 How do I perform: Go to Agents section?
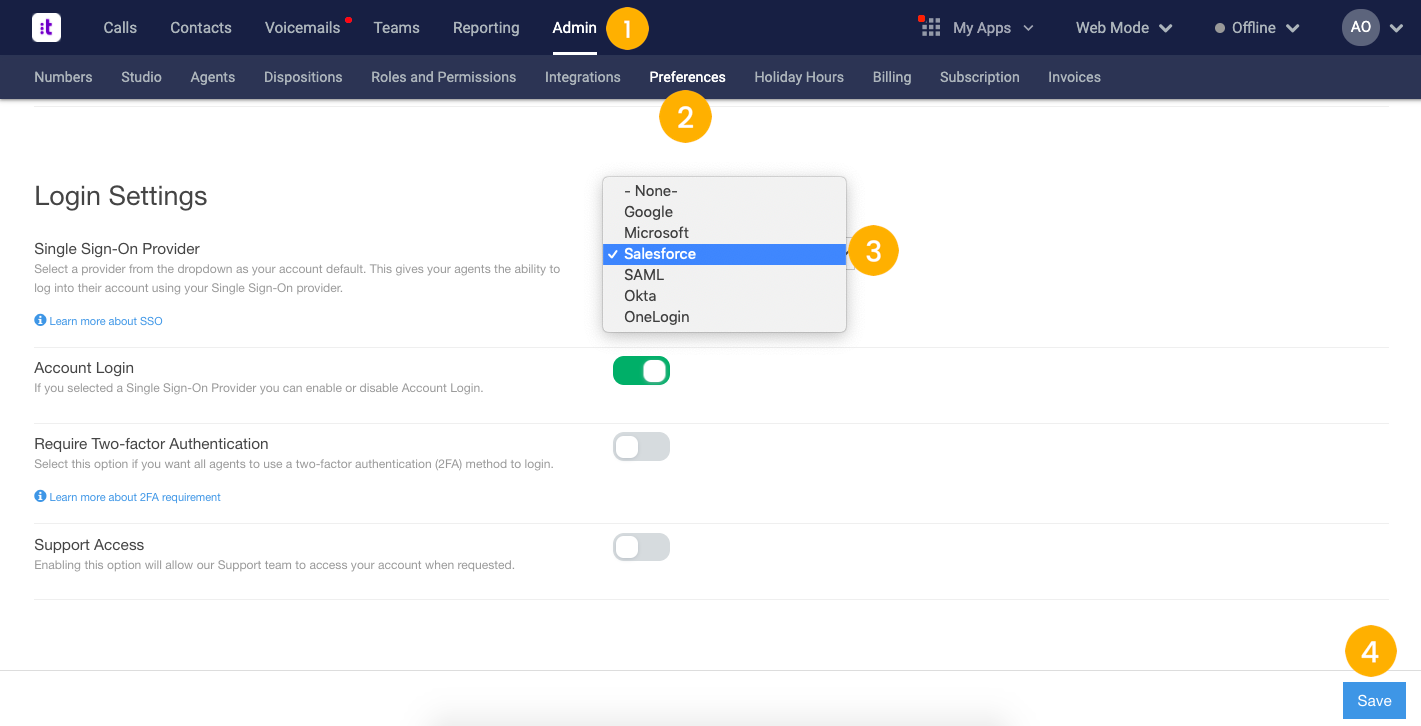tap(213, 77)
